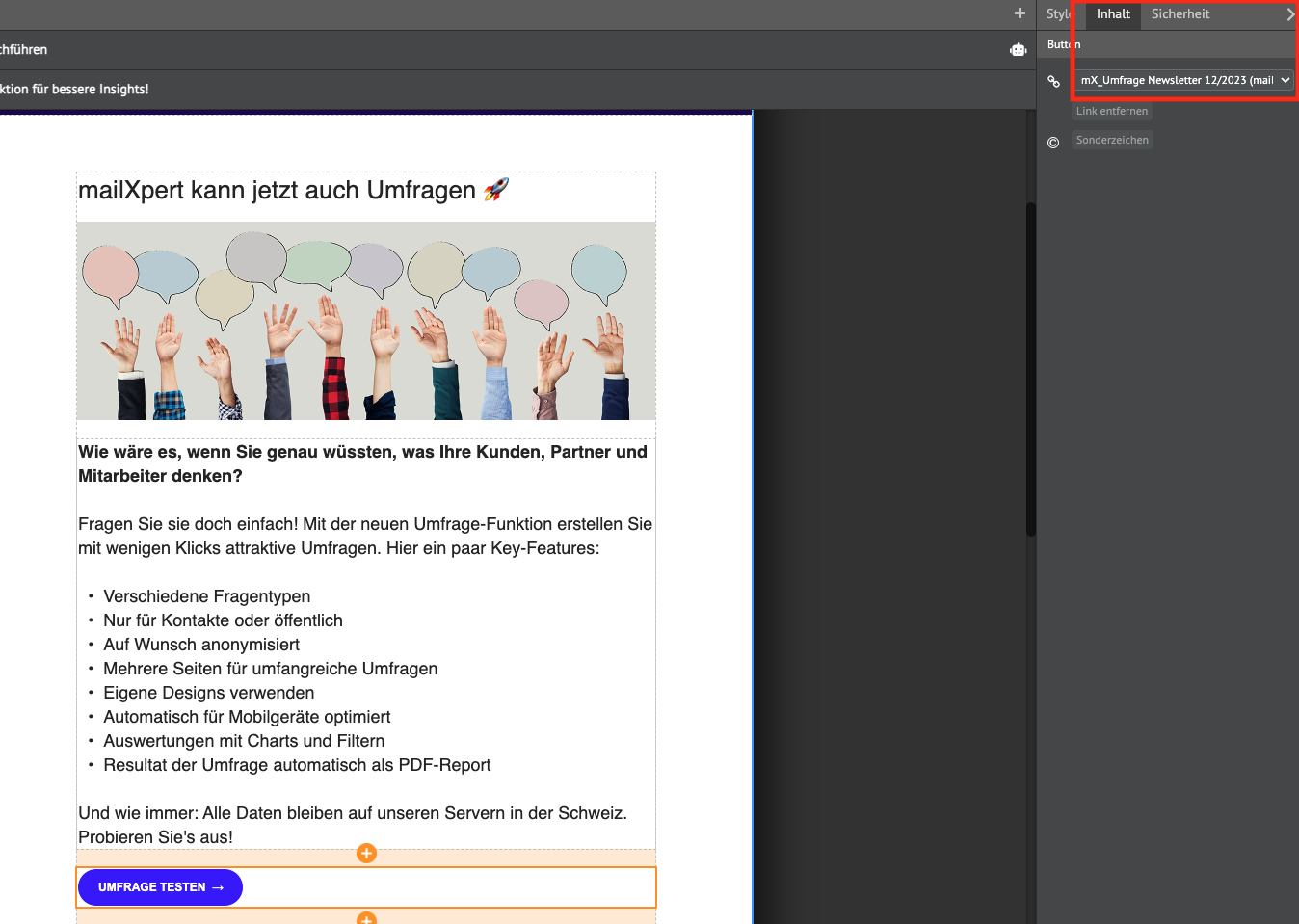This screenshot has width=1299, height=924.
Task: Click the text 'Probieren Sie's aus!'
Action: [155, 837]
